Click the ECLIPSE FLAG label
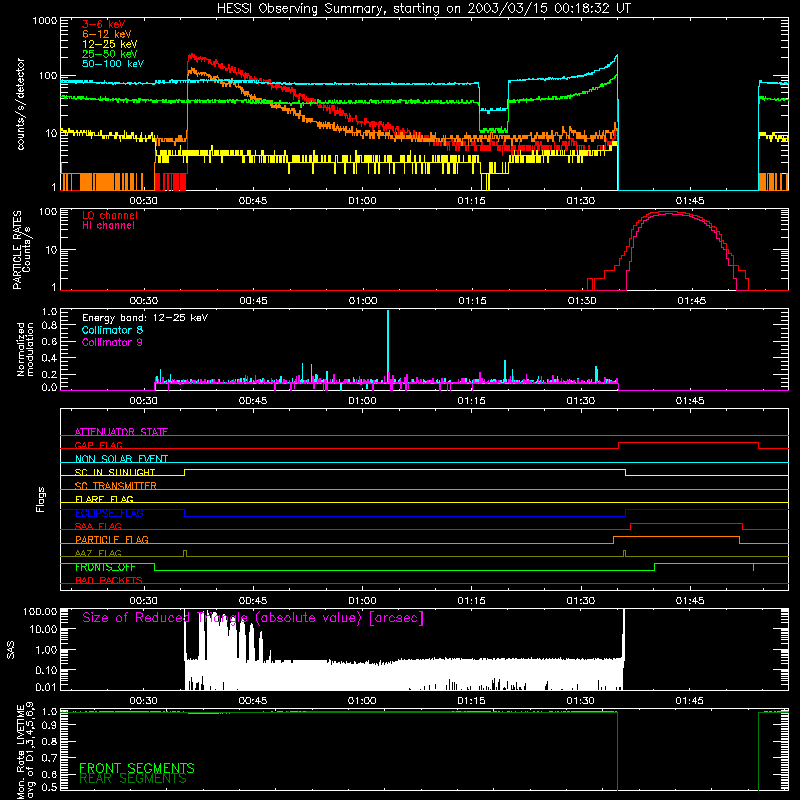Viewport: 800px width, 800px height. 109,513
